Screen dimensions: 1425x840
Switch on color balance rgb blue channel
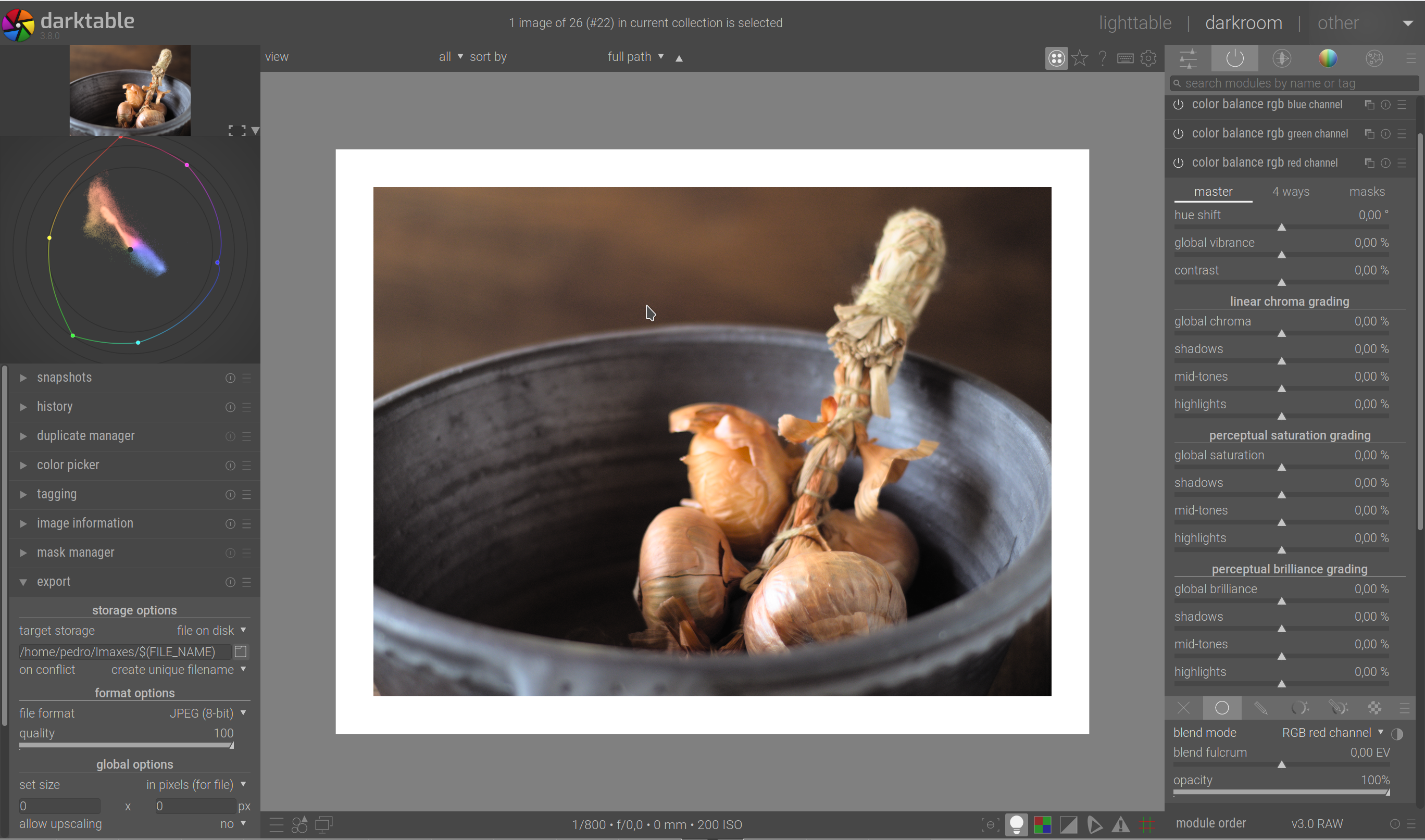click(x=1178, y=105)
